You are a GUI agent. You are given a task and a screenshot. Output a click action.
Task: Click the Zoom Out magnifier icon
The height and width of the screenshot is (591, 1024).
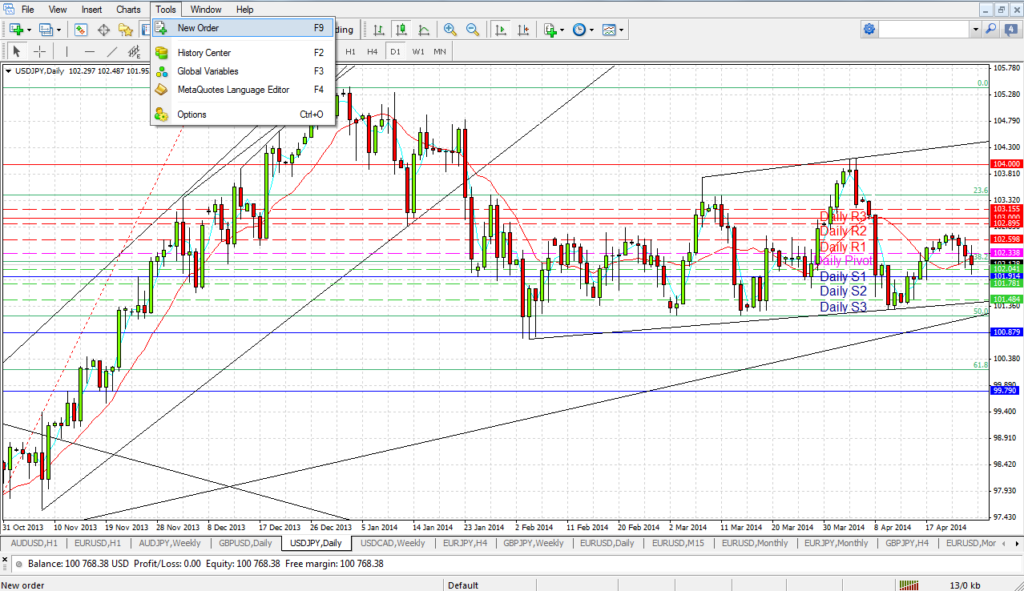(473, 29)
